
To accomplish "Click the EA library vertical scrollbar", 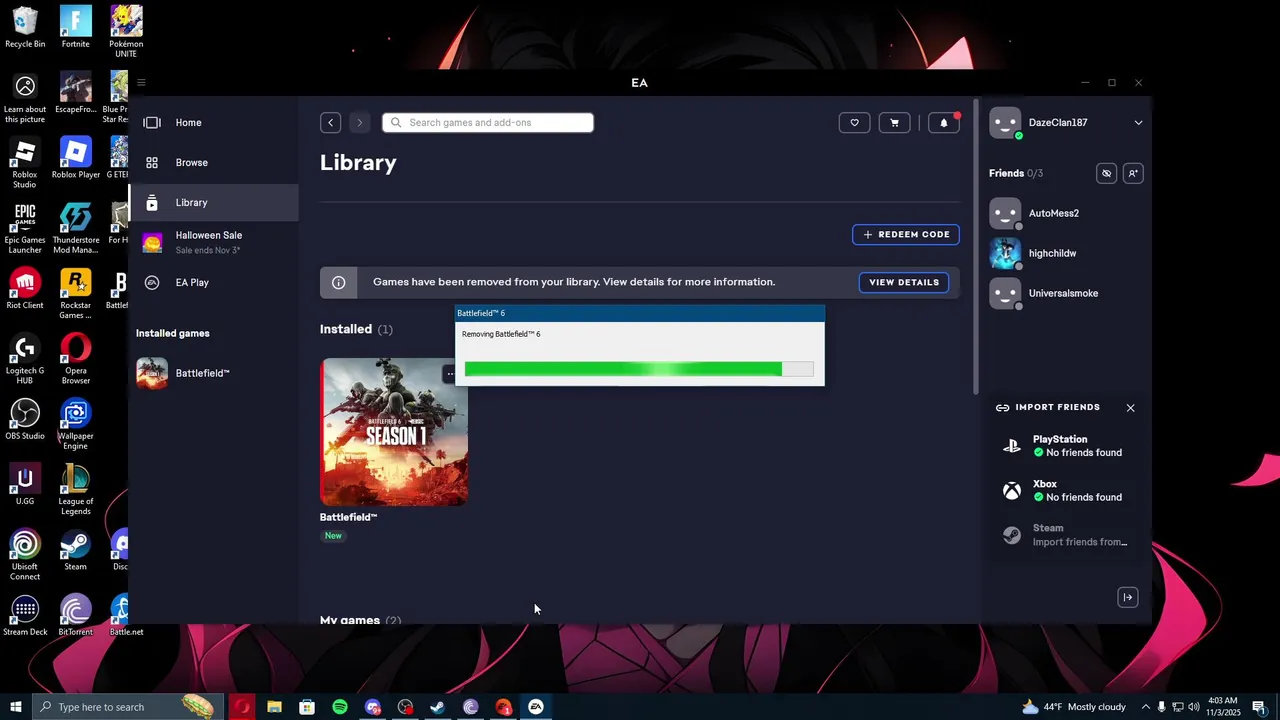I will coord(976,245).
